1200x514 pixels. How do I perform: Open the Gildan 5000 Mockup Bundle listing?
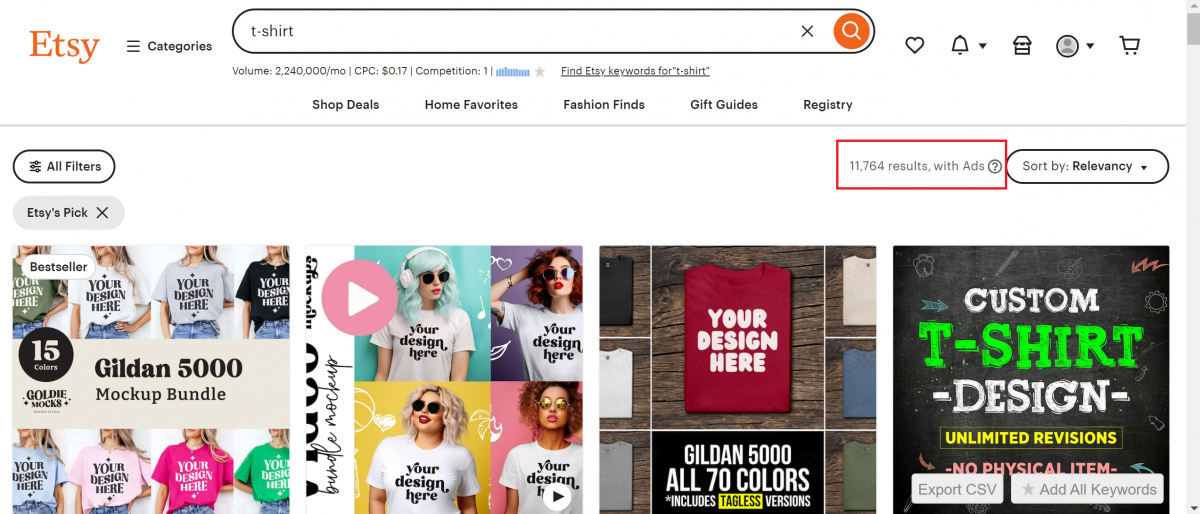point(151,380)
